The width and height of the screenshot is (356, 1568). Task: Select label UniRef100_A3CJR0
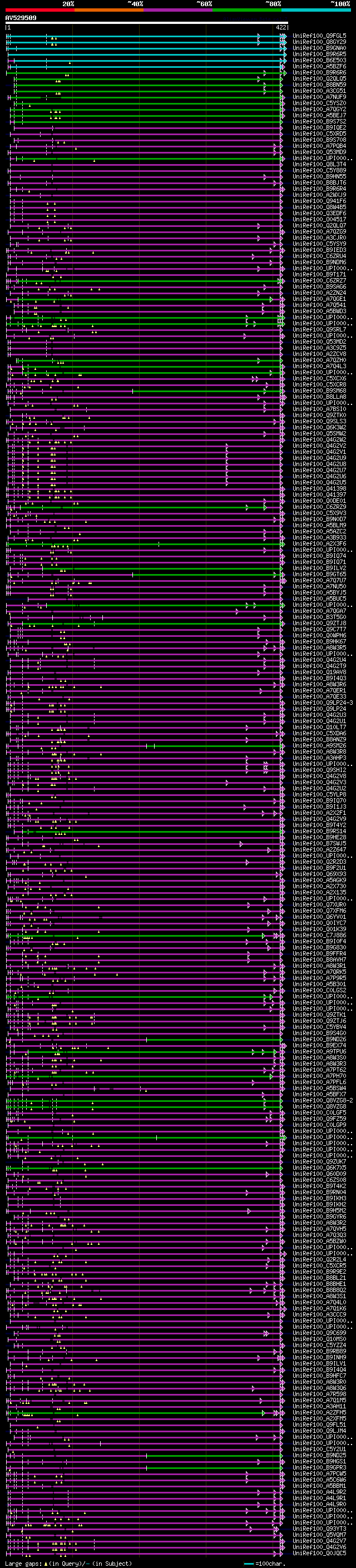point(319,238)
